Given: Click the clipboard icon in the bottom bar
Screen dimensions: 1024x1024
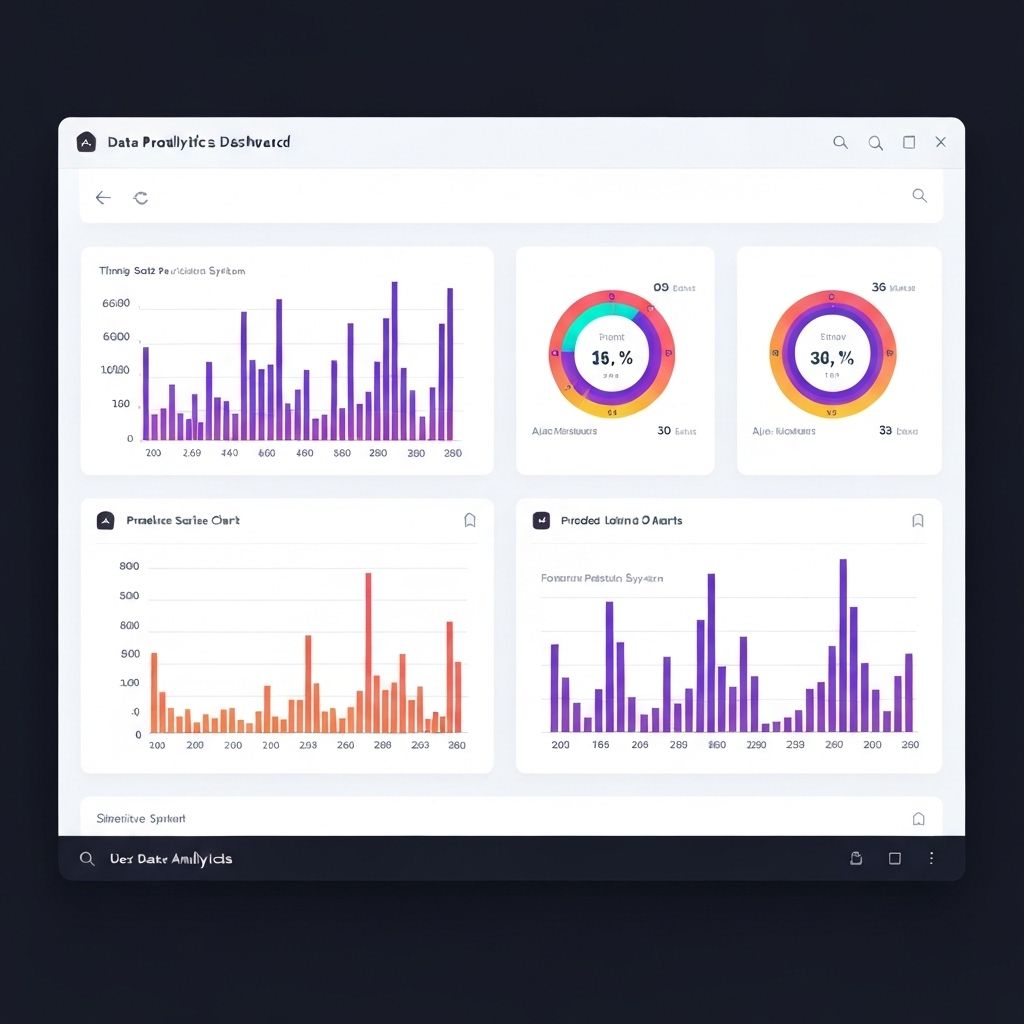Looking at the screenshot, I should [x=856, y=858].
